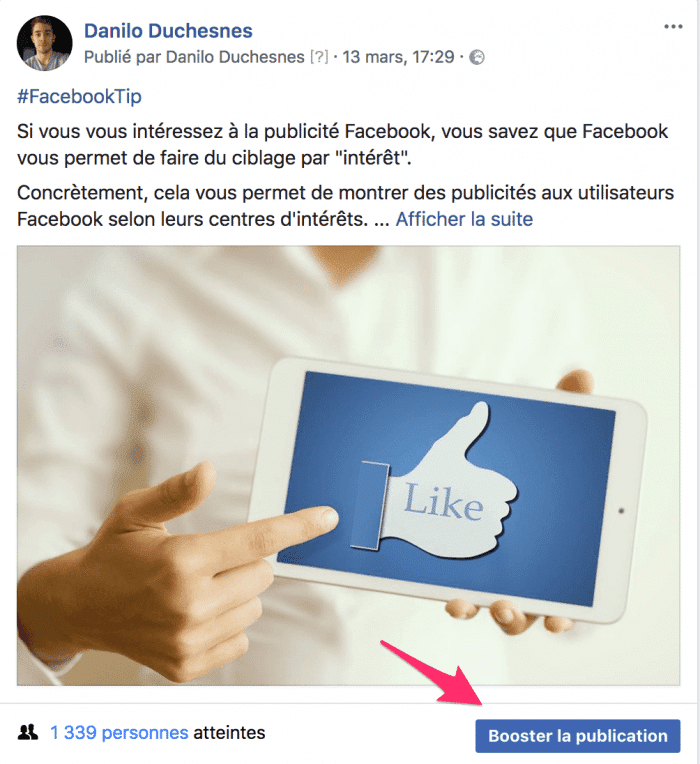The height and width of the screenshot is (764, 700).
Task: Open the post photo of the tablet
Action: tap(348, 465)
